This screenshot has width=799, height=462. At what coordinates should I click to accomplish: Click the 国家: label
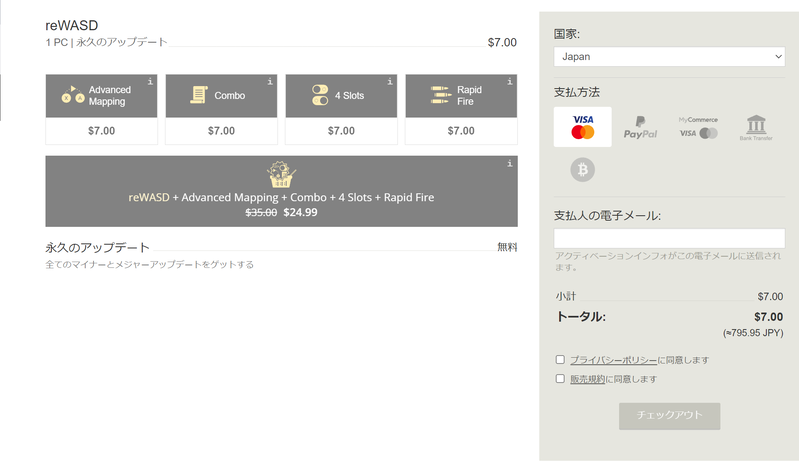567,34
